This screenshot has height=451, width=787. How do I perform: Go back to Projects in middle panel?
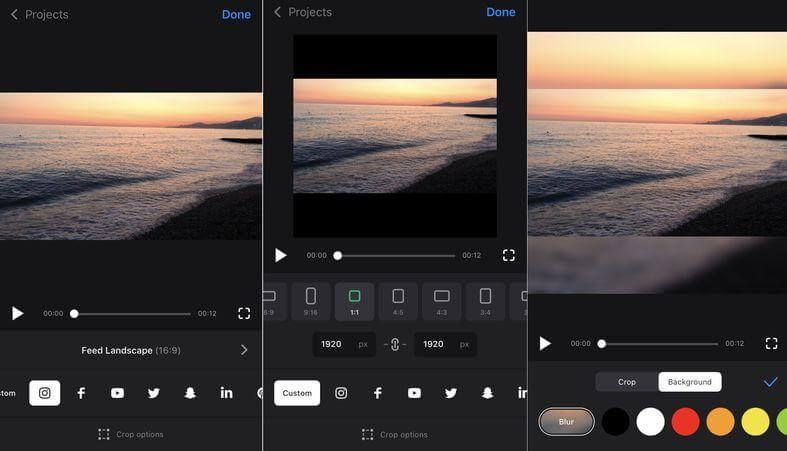pyautogui.click(x=303, y=12)
